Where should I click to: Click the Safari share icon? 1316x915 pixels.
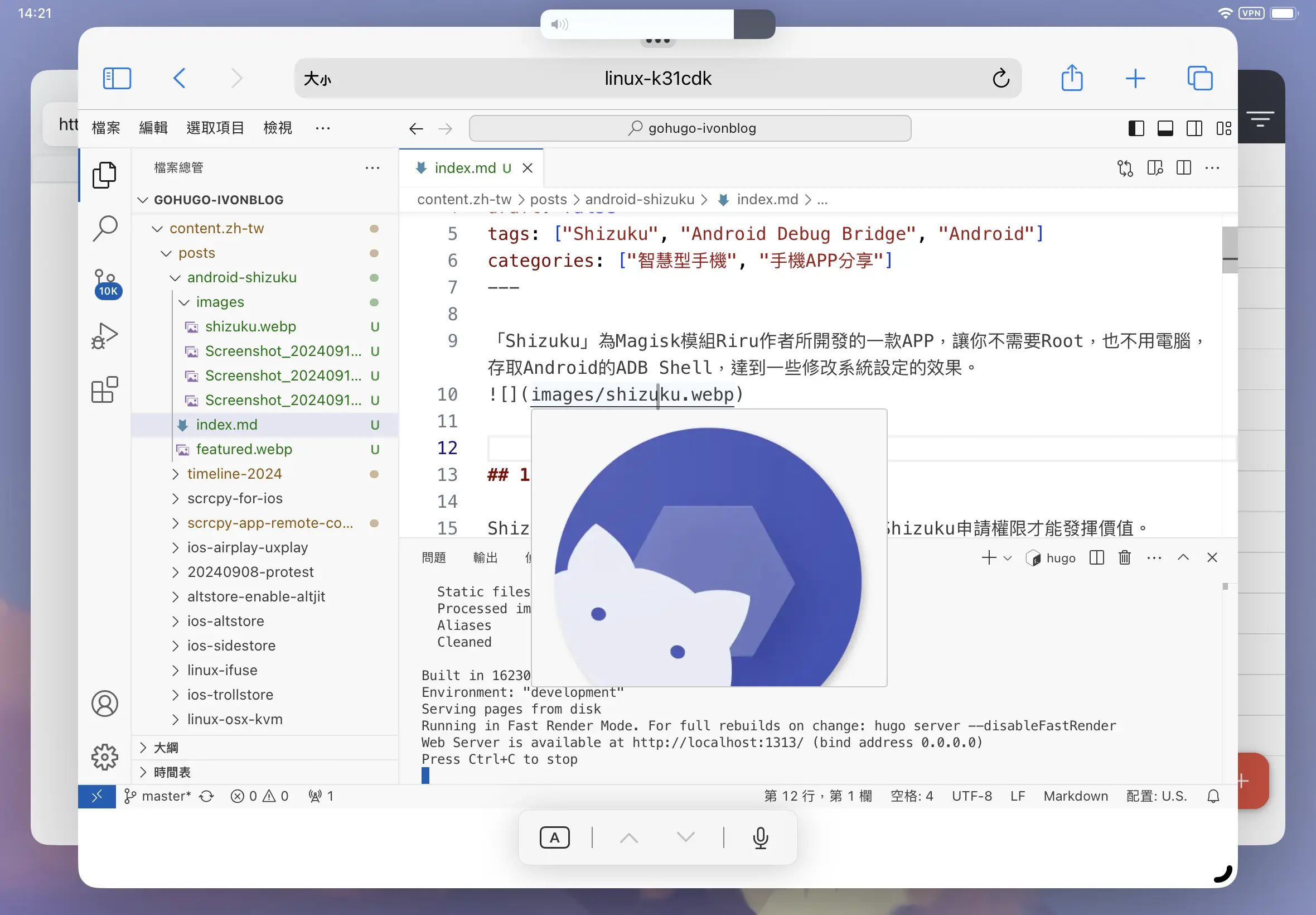point(1071,78)
